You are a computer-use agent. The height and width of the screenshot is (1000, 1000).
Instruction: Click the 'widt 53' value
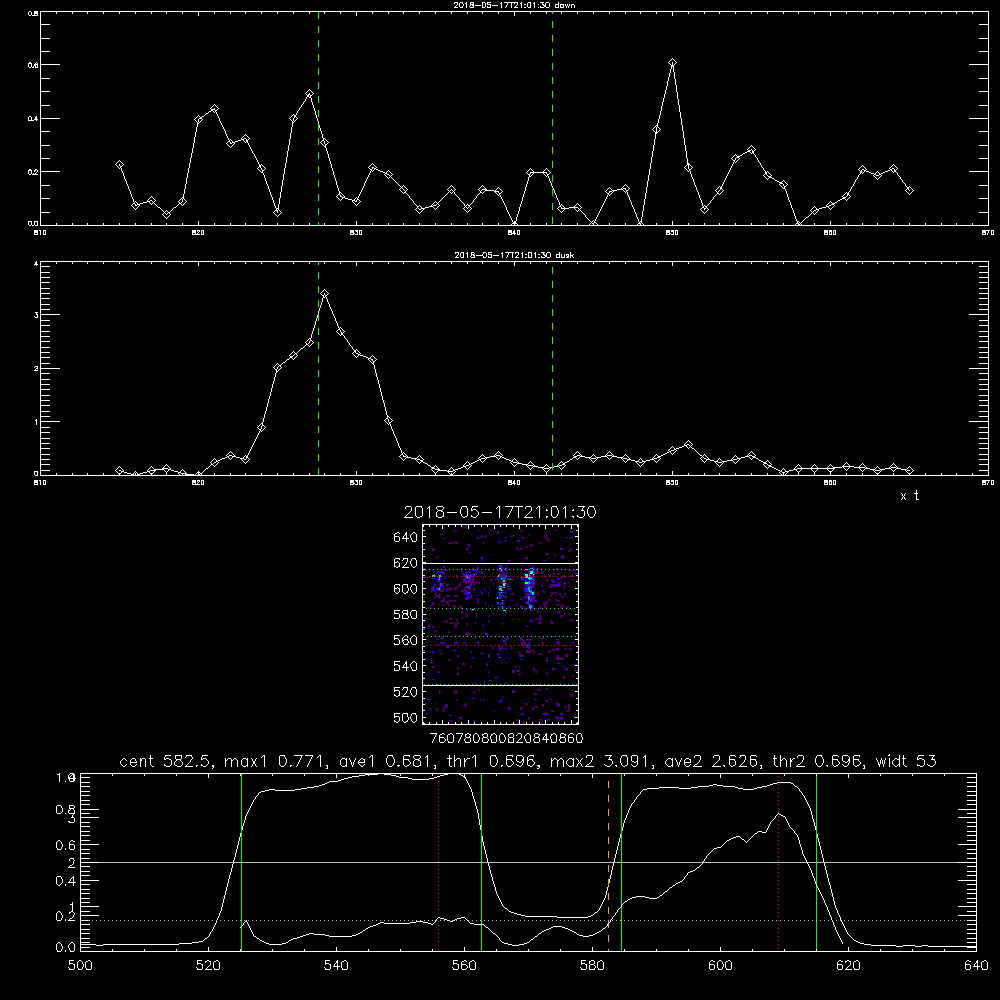pyautogui.click(x=906, y=761)
